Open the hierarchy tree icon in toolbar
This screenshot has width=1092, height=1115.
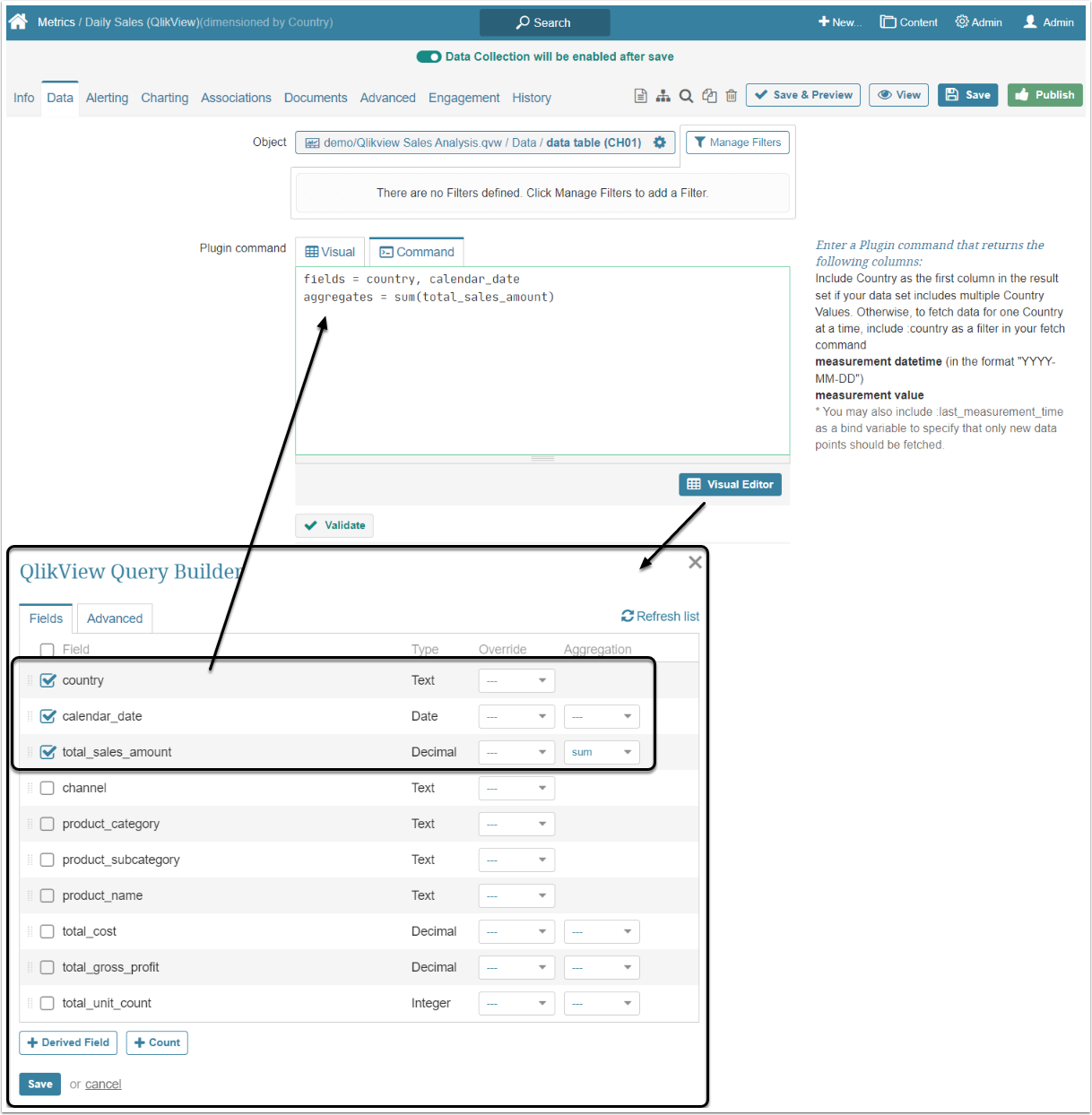tap(663, 96)
